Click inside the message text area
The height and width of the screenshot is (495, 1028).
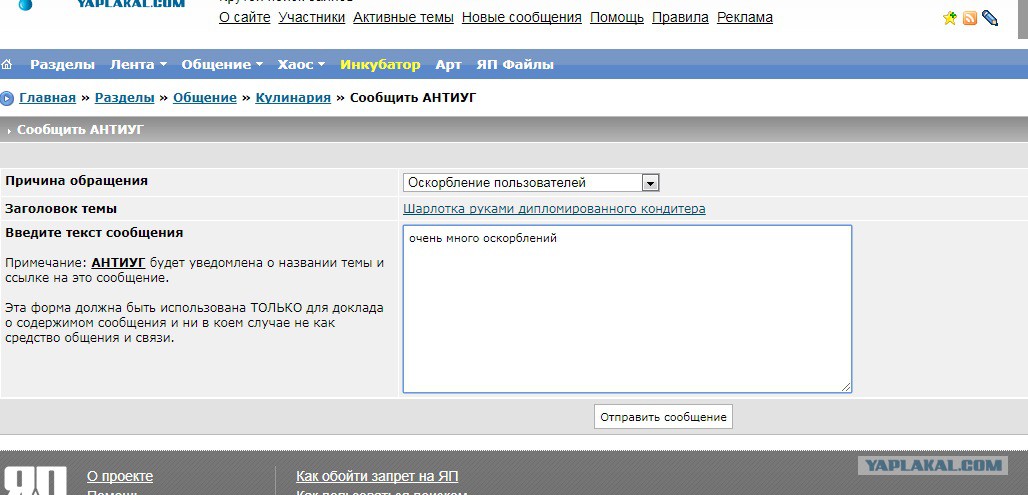click(x=627, y=309)
